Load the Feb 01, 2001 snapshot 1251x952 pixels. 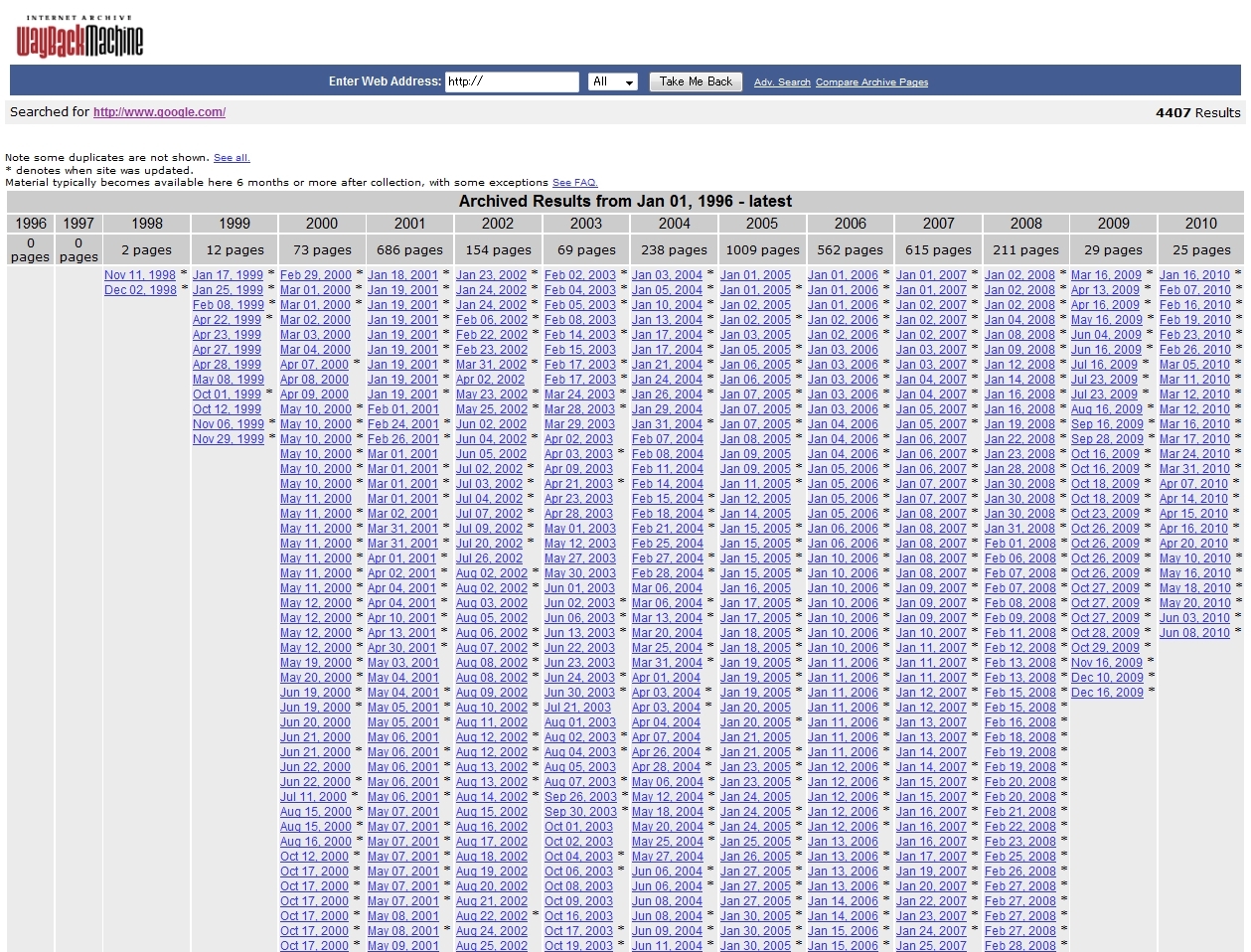point(402,409)
